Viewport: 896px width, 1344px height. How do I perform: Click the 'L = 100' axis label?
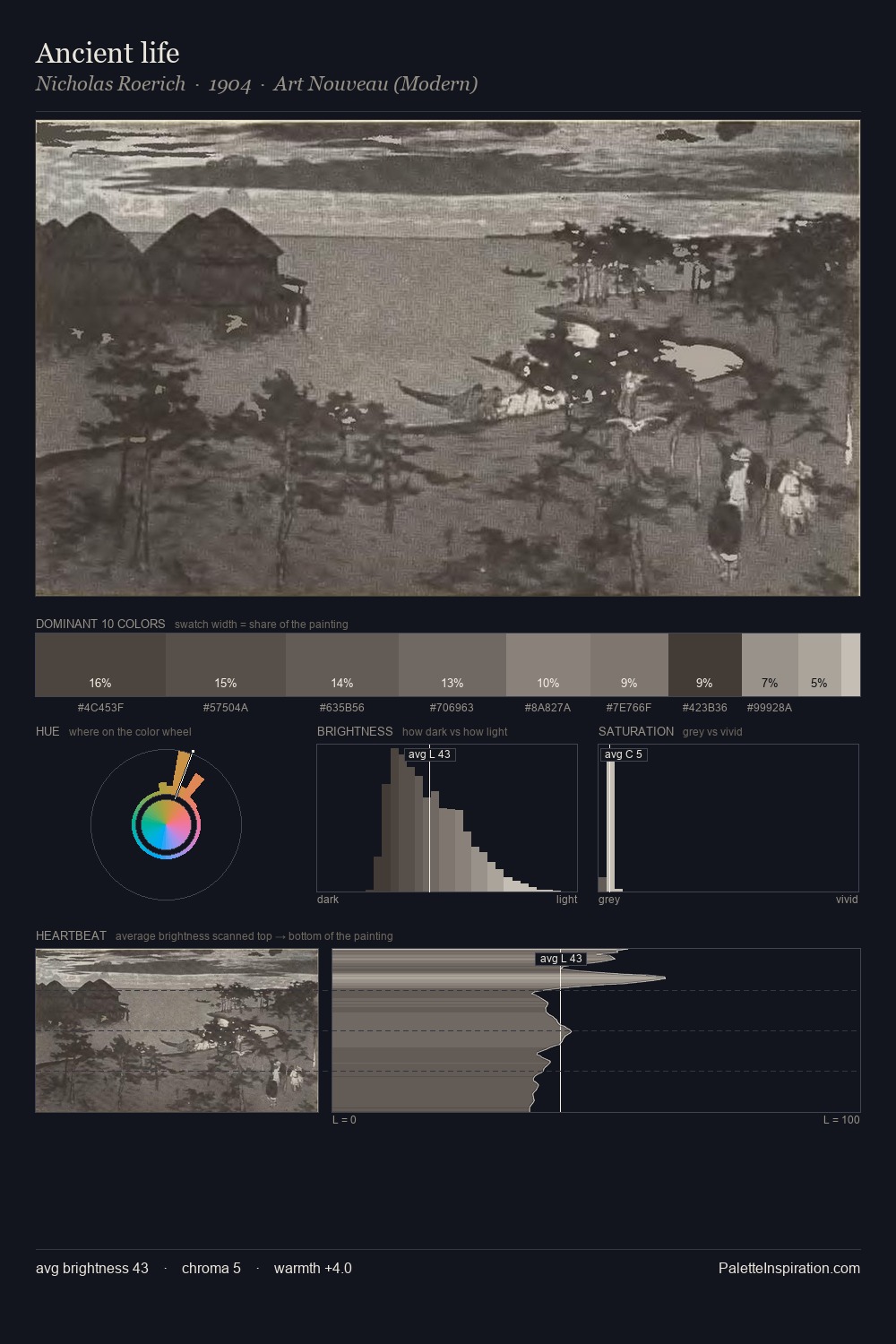(841, 1120)
